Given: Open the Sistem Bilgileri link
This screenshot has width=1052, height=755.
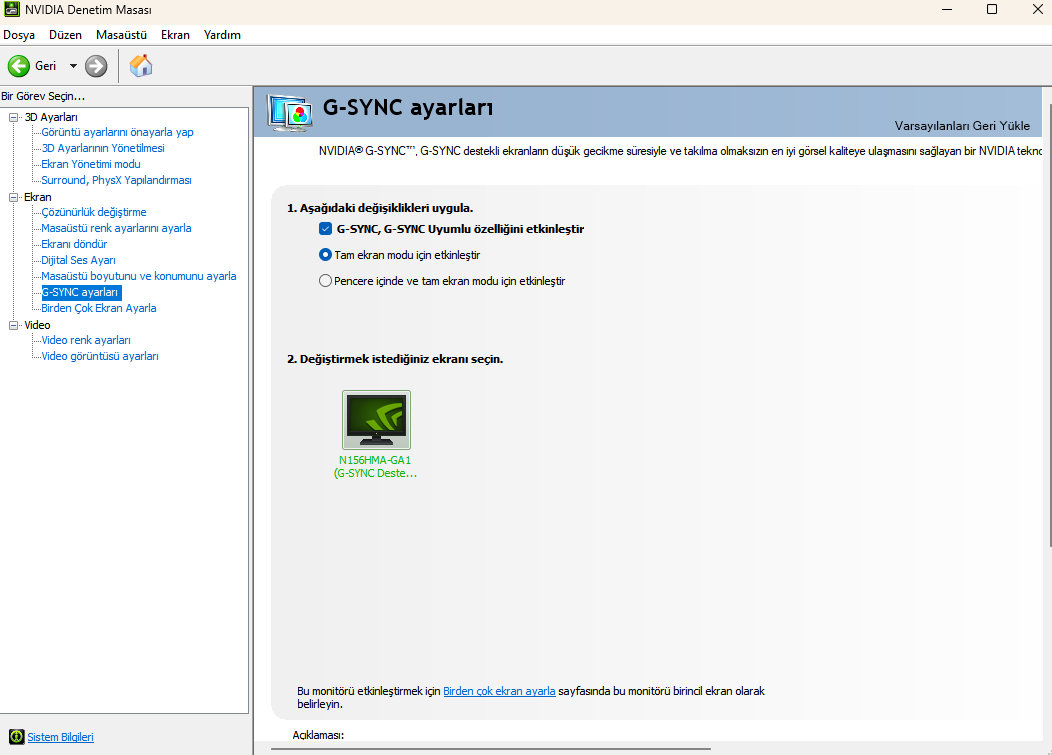Looking at the screenshot, I should (60, 737).
